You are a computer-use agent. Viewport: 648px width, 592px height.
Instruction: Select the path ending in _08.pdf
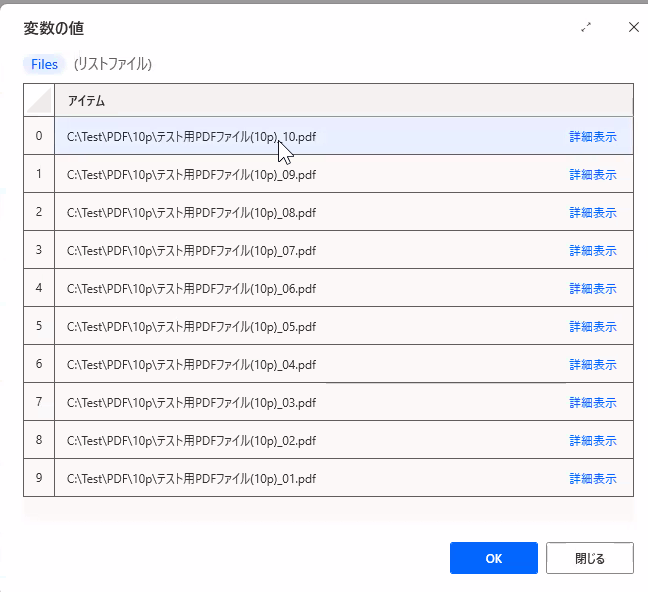(191, 213)
